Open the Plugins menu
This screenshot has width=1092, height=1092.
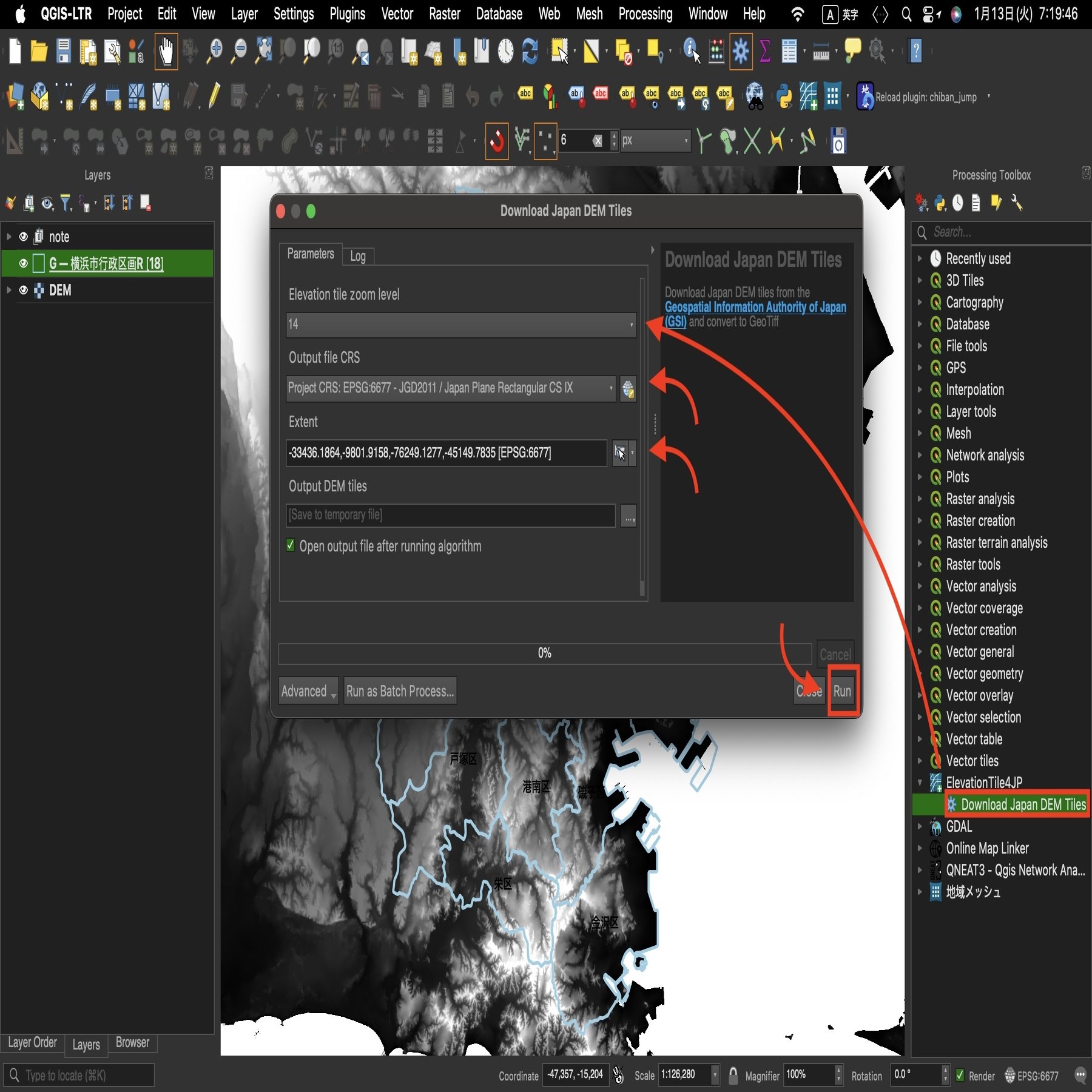(x=347, y=14)
